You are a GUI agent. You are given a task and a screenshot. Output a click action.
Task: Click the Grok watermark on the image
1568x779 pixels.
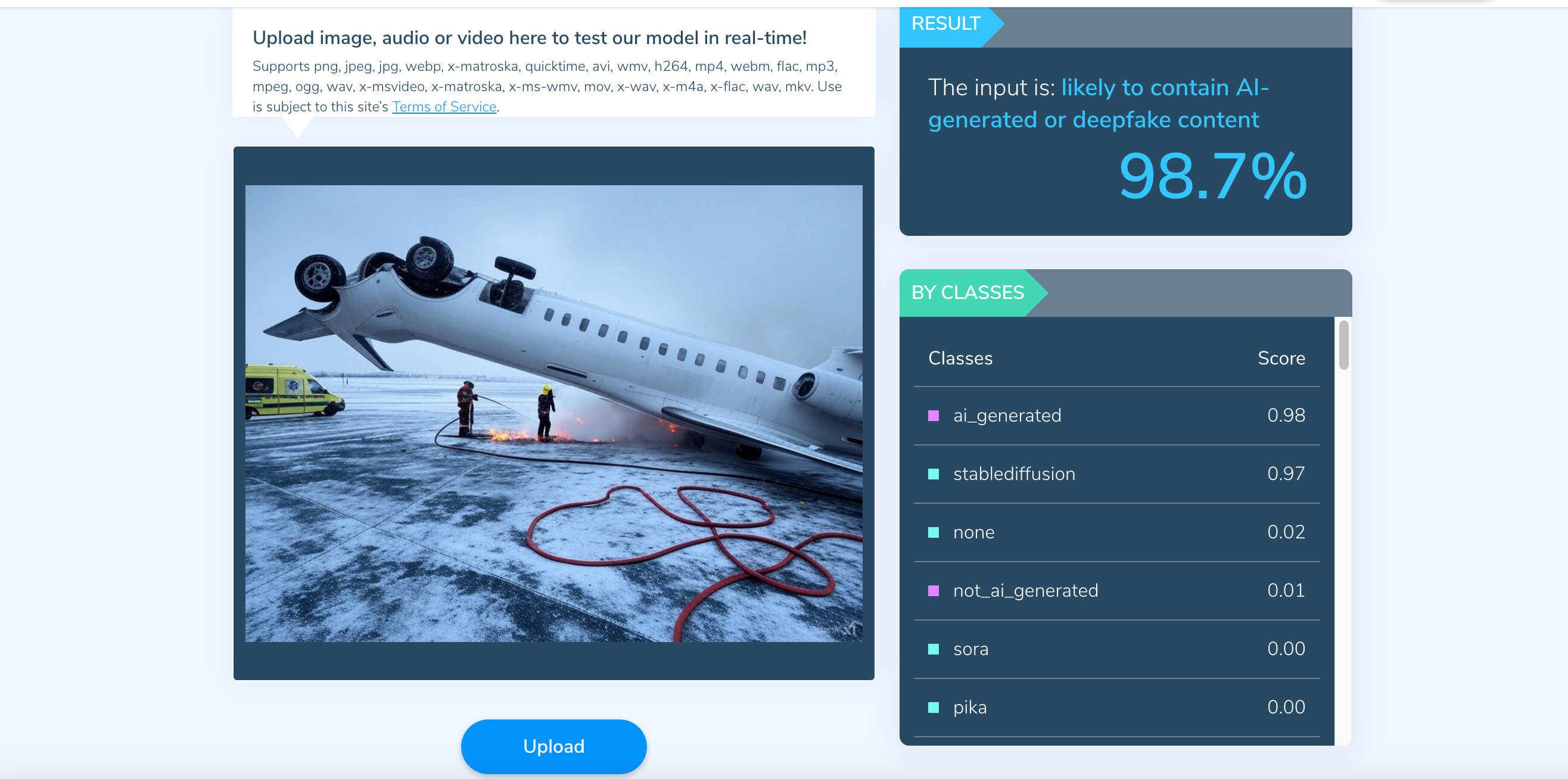836,630
